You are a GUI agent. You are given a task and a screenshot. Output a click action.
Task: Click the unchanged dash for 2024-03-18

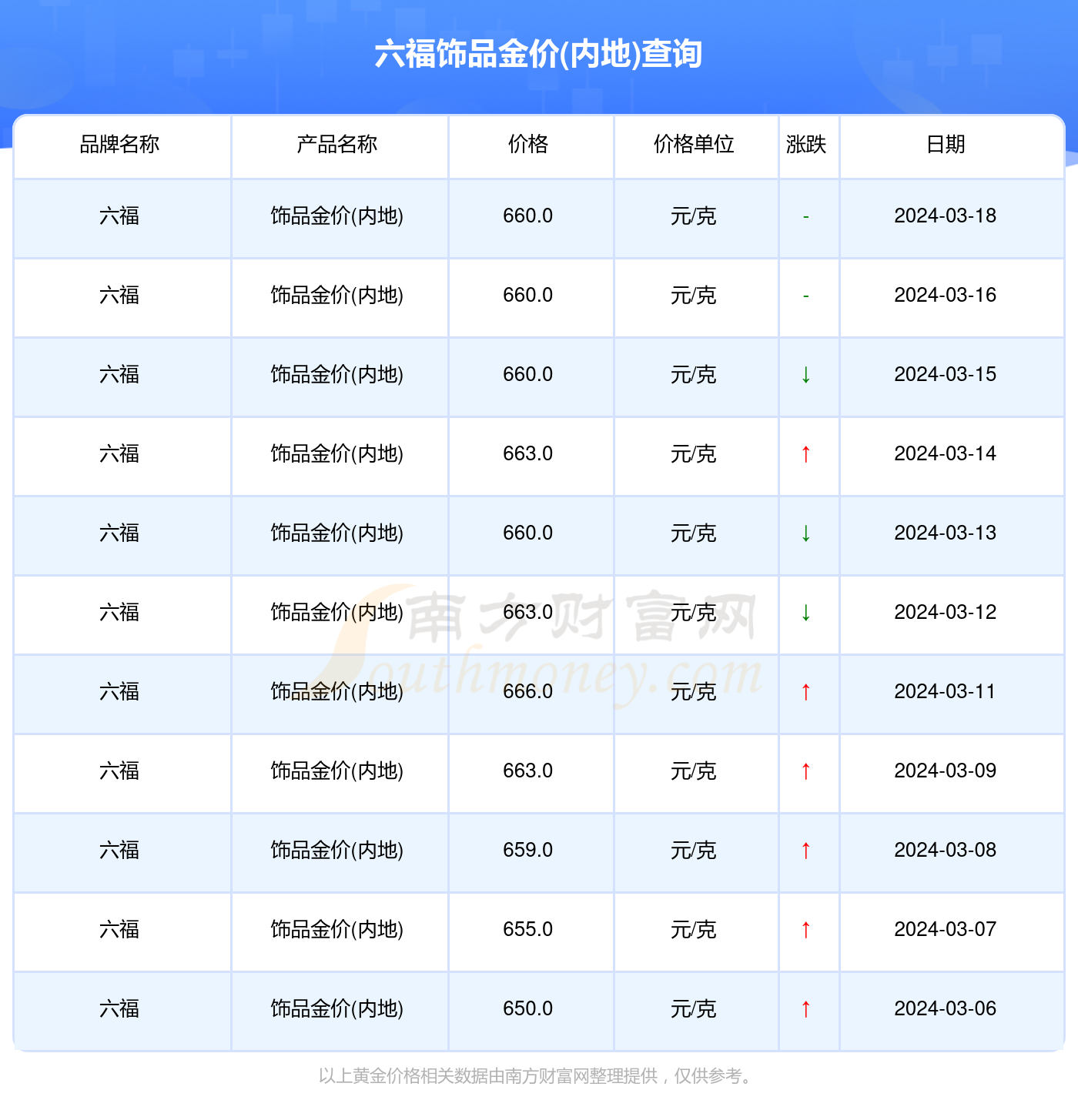(806, 217)
